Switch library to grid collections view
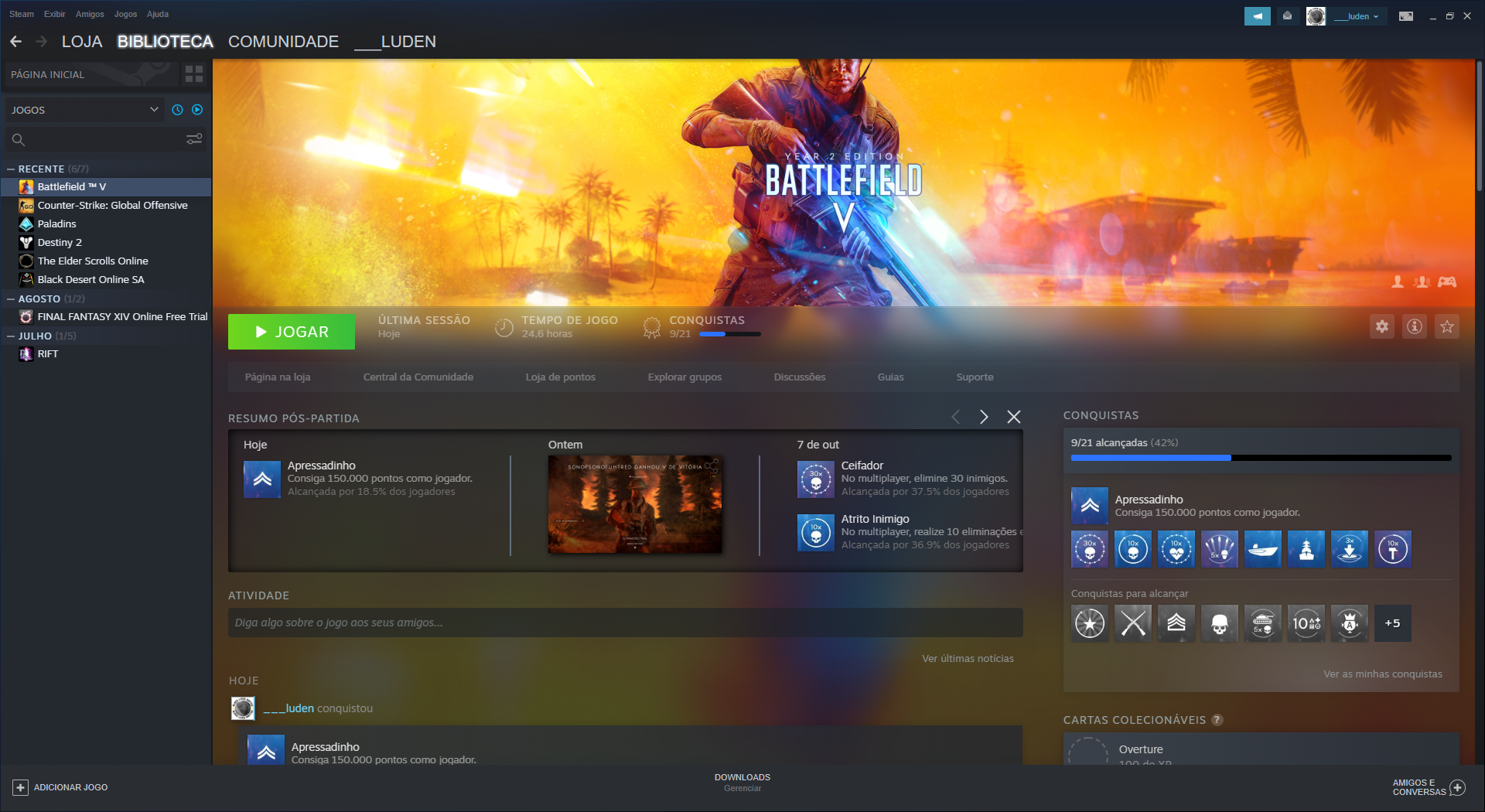 pos(194,74)
